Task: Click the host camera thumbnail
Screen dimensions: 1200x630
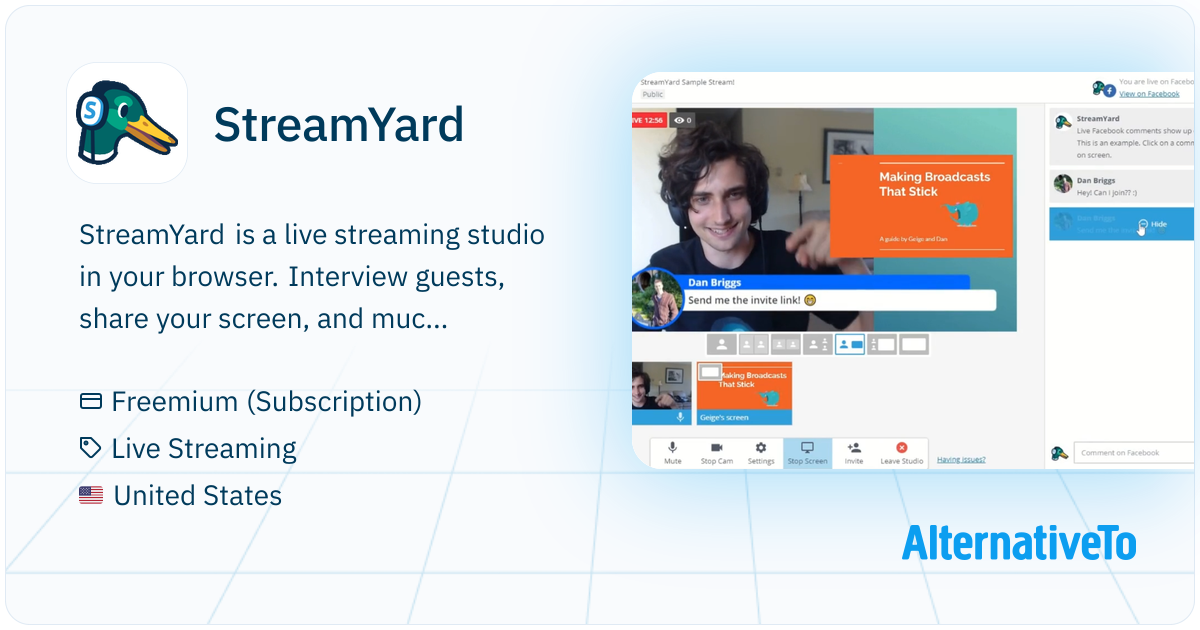Action: click(662, 393)
